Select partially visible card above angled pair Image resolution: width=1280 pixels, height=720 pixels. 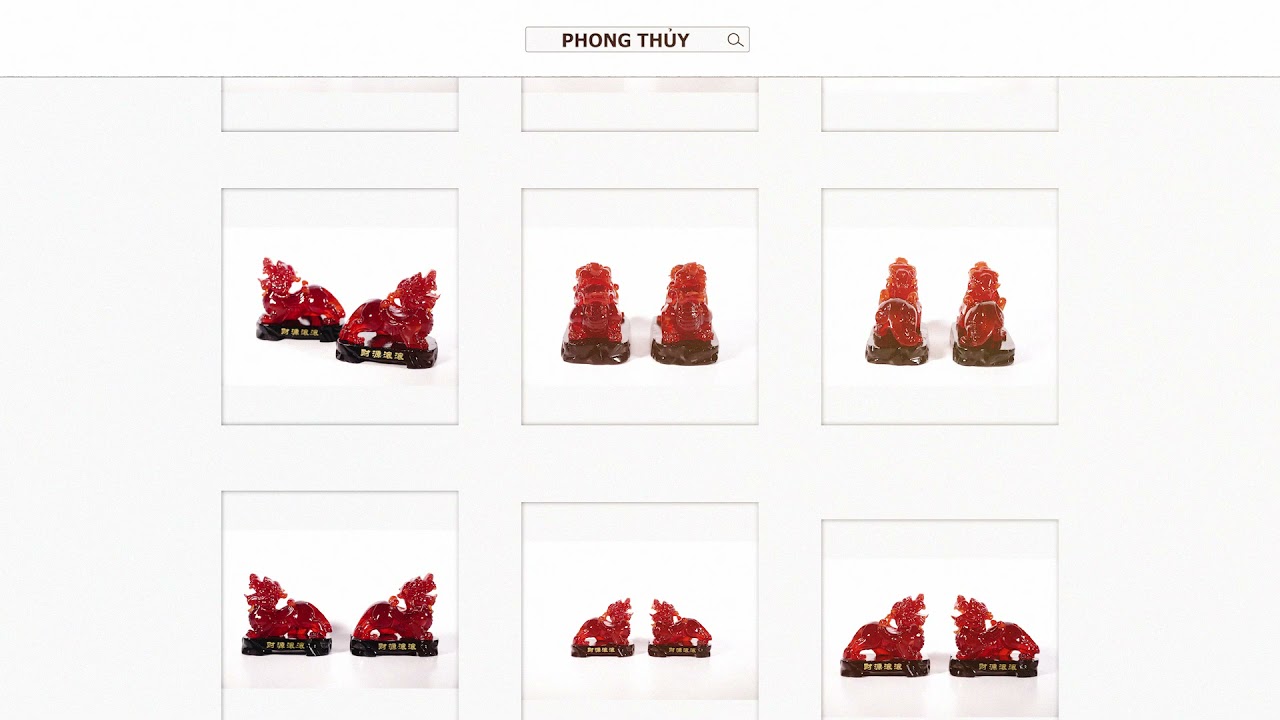pos(340,104)
